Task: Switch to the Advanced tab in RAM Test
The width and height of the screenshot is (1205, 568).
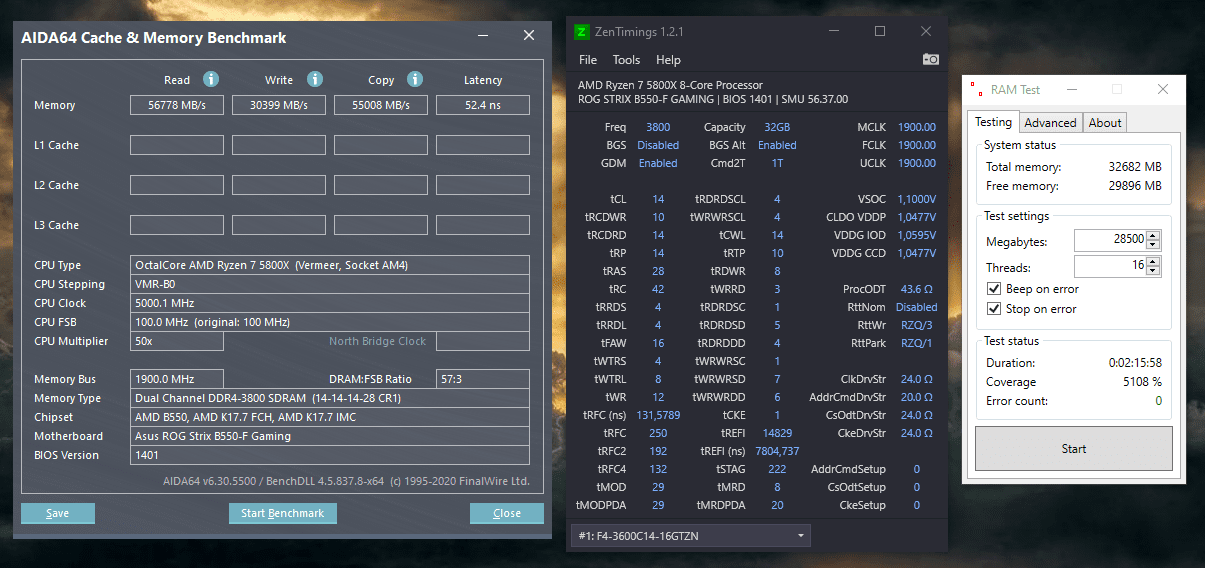Action: click(1050, 123)
